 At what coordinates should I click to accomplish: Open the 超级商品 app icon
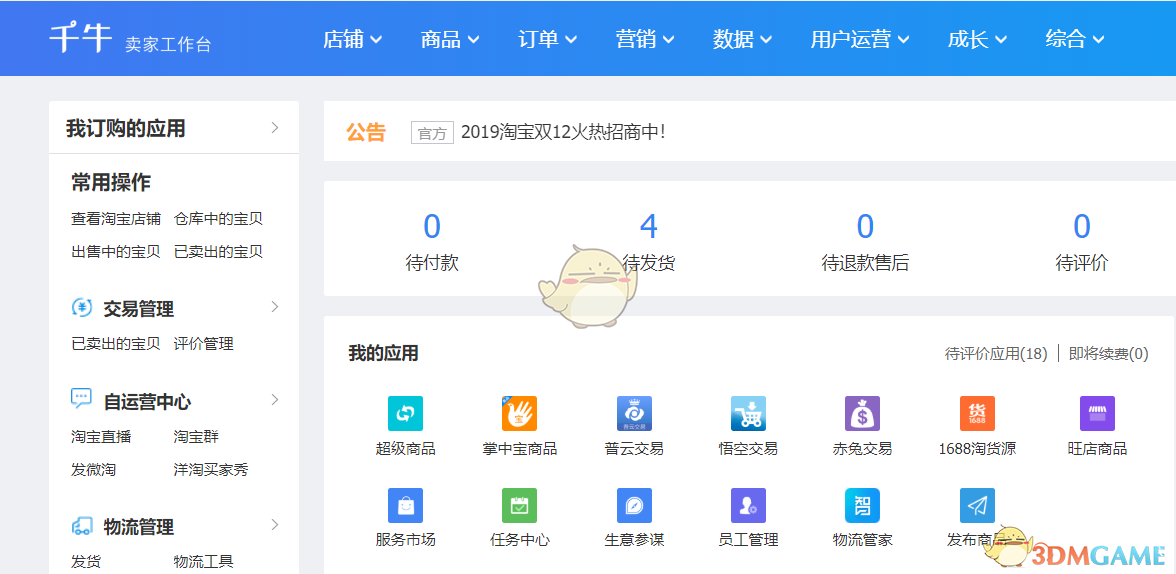click(405, 413)
